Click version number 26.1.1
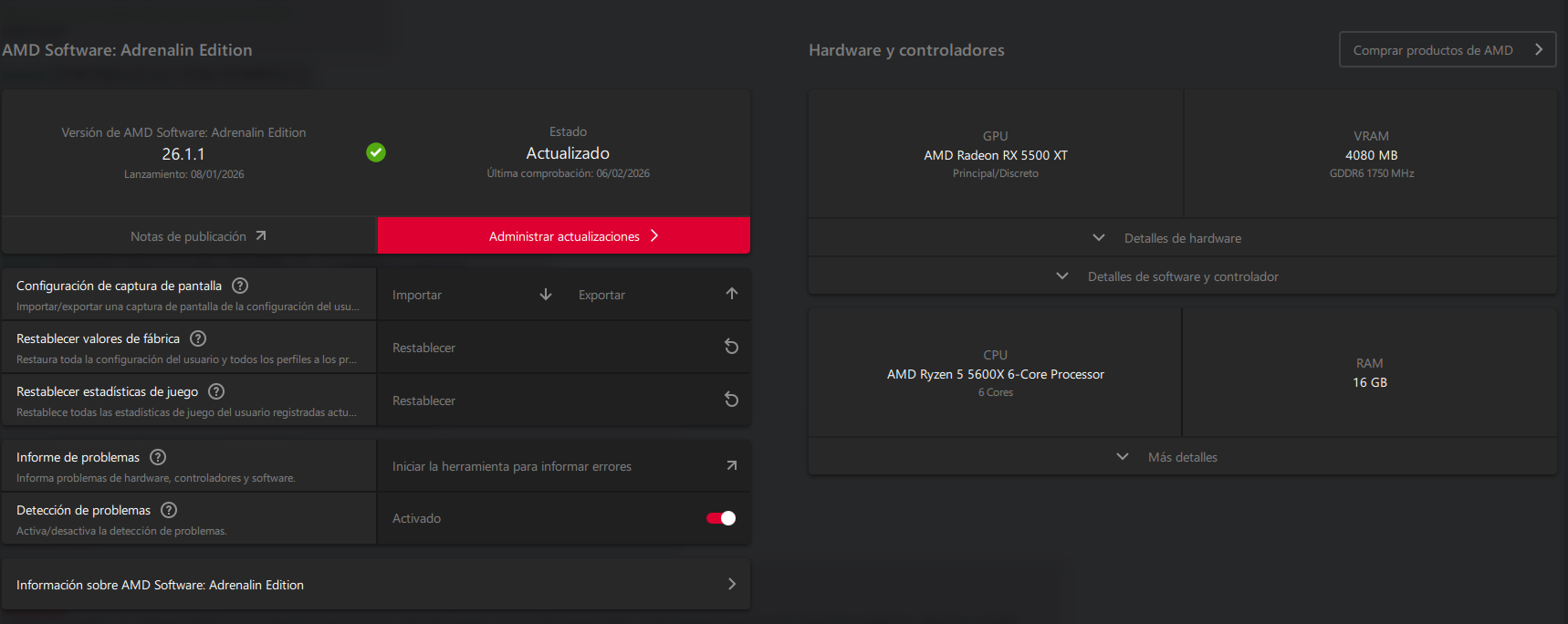 (183, 154)
